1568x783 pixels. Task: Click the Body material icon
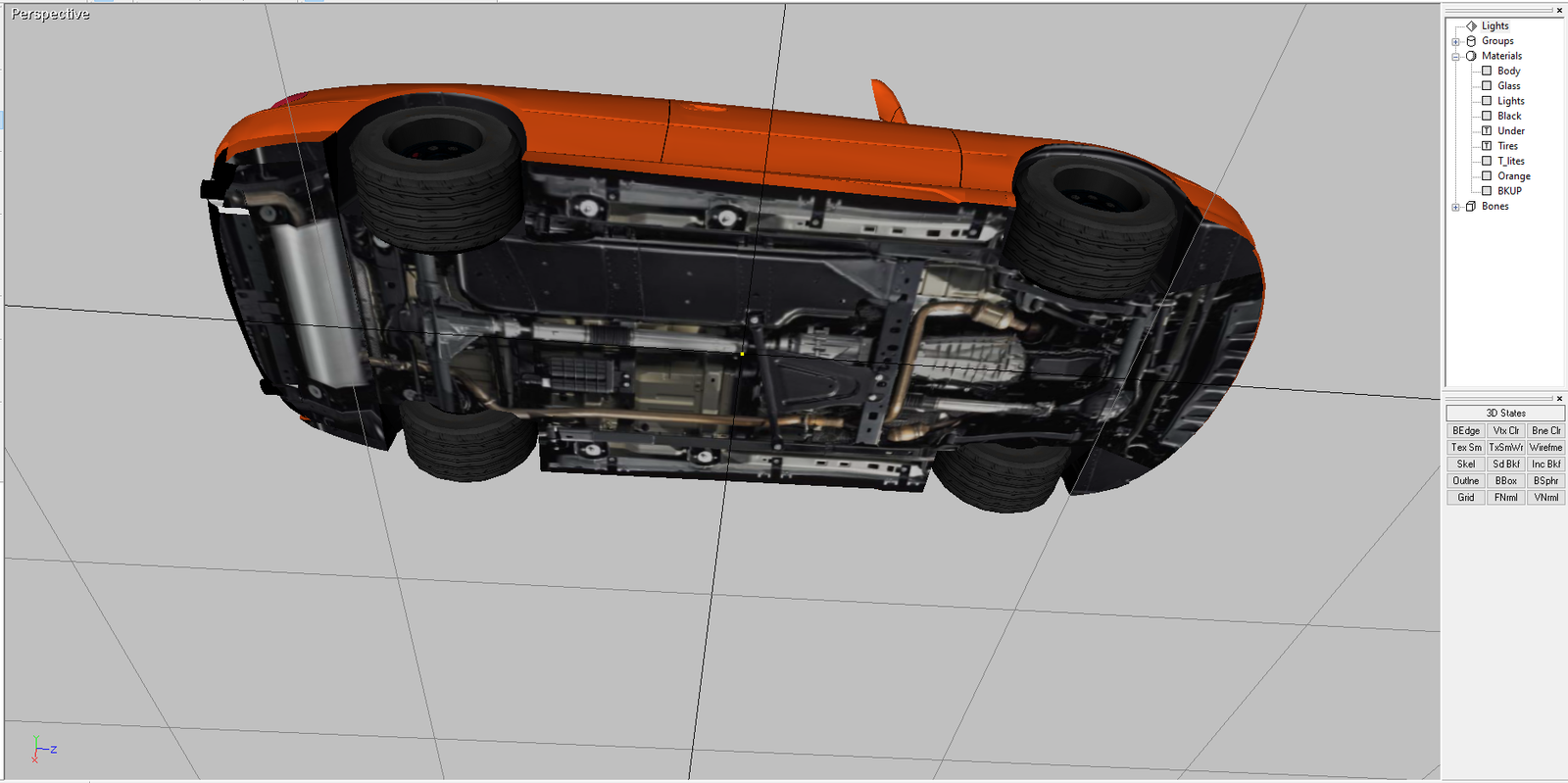[1487, 71]
